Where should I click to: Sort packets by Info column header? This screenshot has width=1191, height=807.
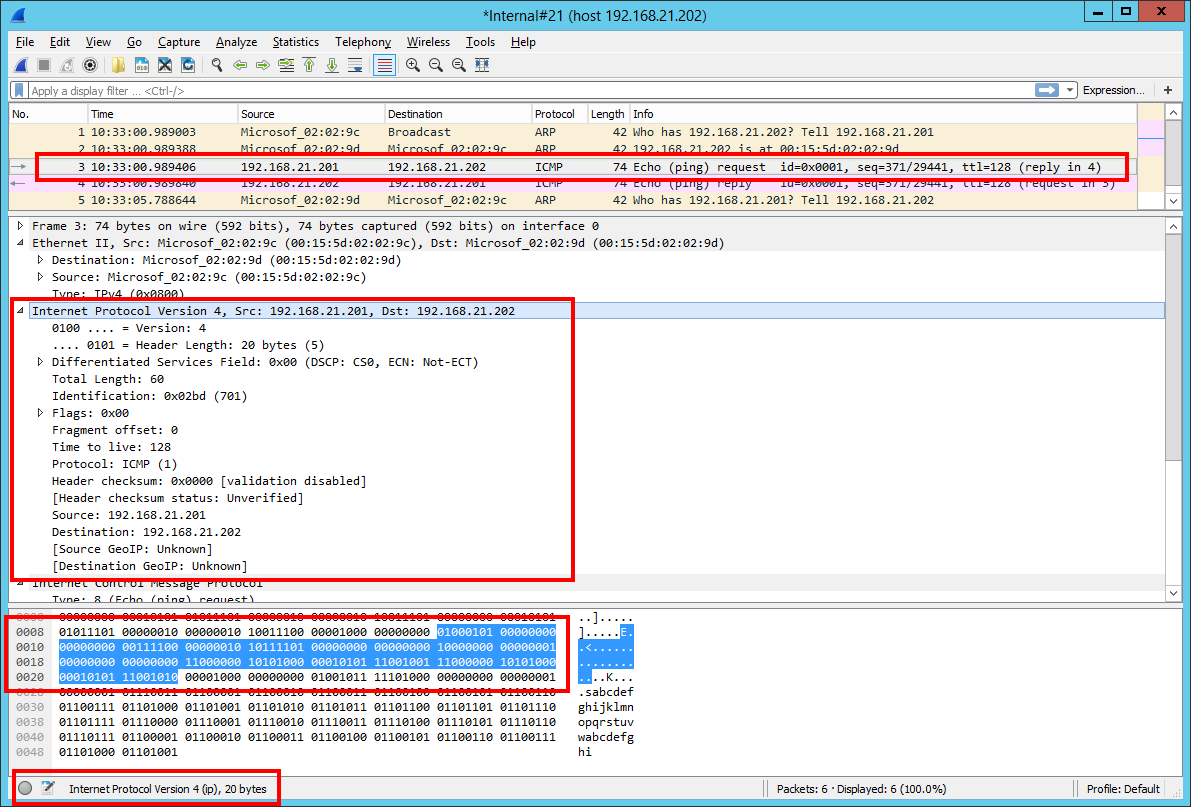pyautogui.click(x=883, y=114)
